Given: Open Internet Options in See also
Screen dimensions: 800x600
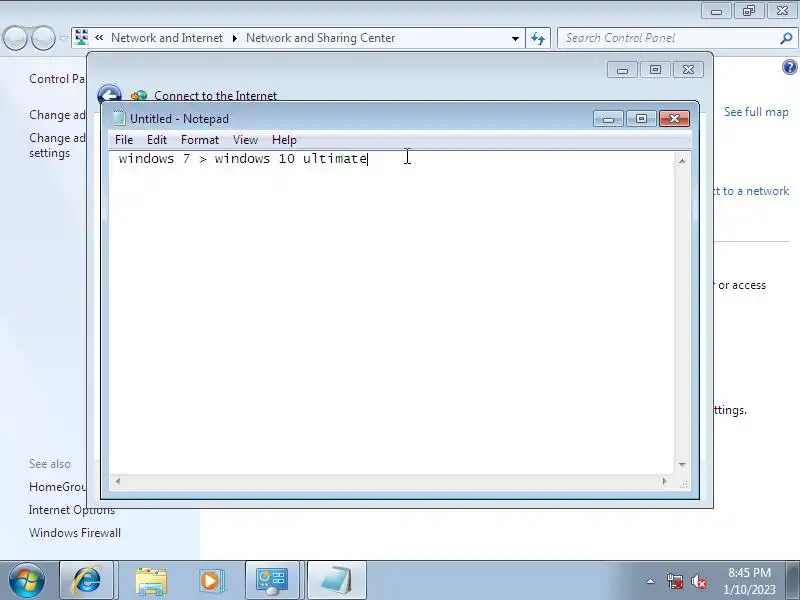Looking at the screenshot, I should (71, 510).
